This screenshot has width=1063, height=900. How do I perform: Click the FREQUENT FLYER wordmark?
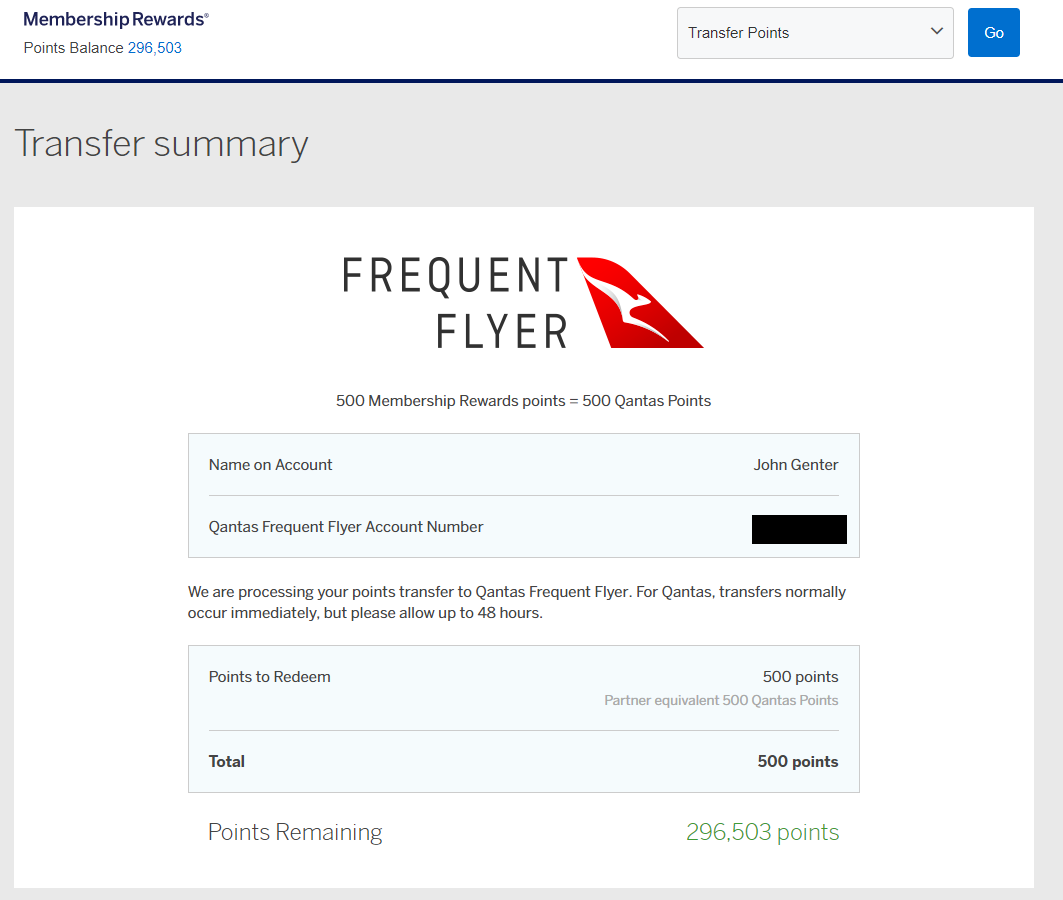[x=455, y=302]
